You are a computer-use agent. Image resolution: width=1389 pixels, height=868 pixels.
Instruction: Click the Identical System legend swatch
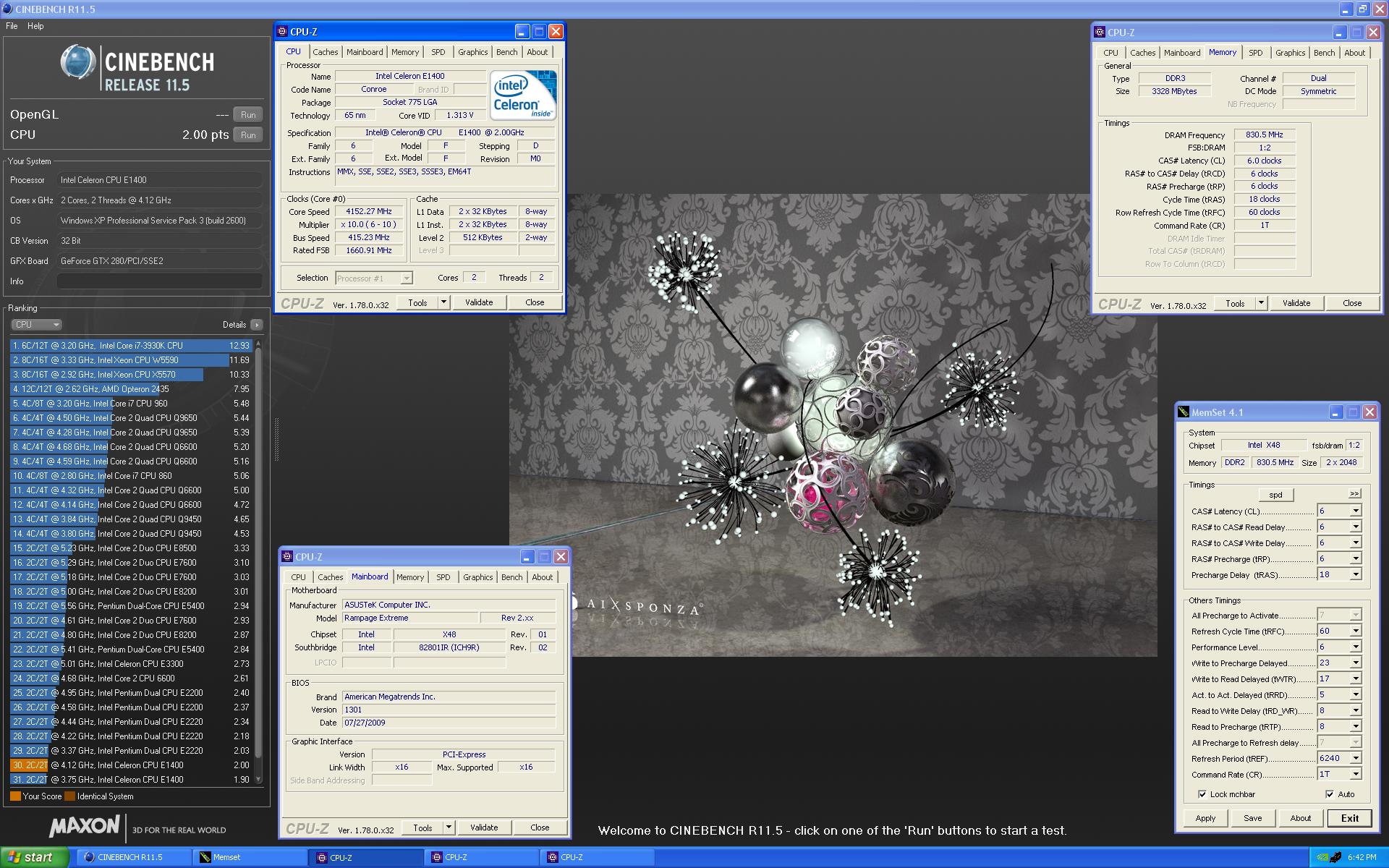(69, 796)
